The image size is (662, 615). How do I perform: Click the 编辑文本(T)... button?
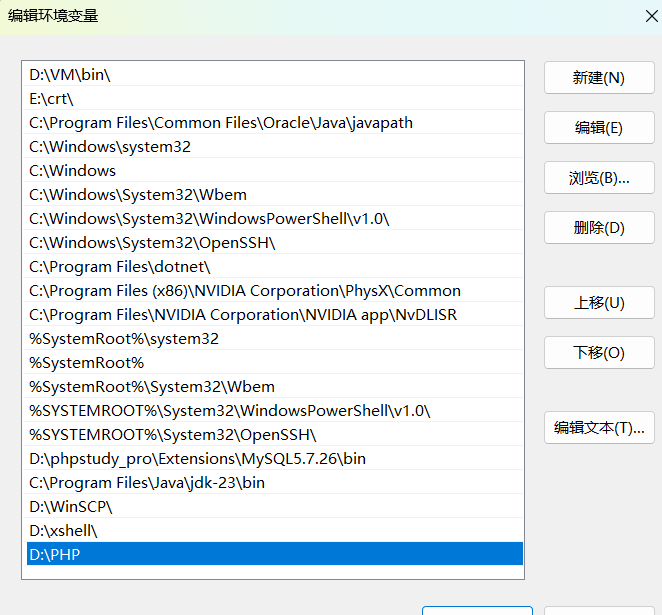tap(598, 428)
